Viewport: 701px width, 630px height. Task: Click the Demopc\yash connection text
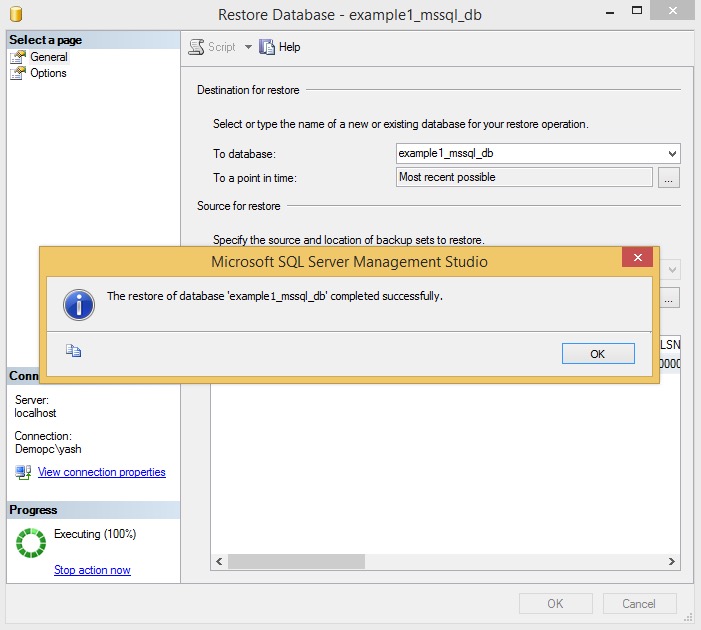pyautogui.click(x=48, y=449)
